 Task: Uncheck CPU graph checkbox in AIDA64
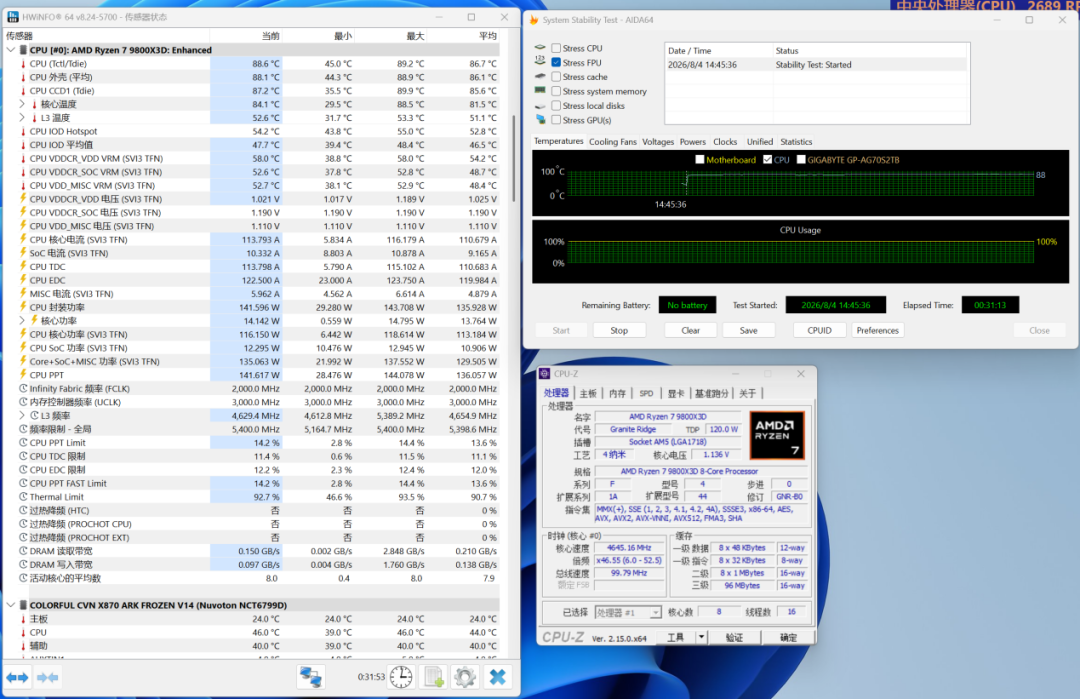point(767,160)
